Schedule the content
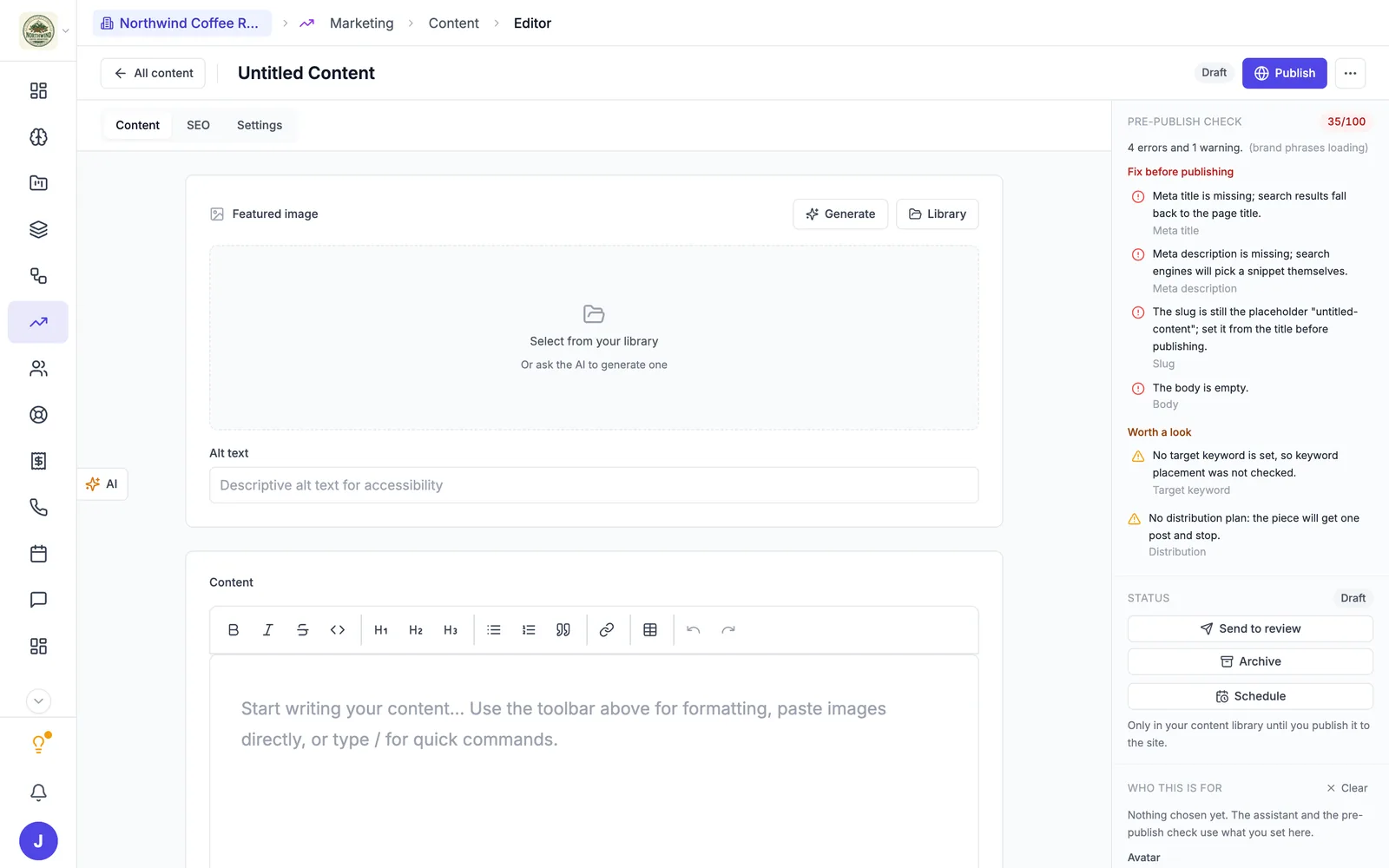The height and width of the screenshot is (868, 1389). [x=1250, y=696]
